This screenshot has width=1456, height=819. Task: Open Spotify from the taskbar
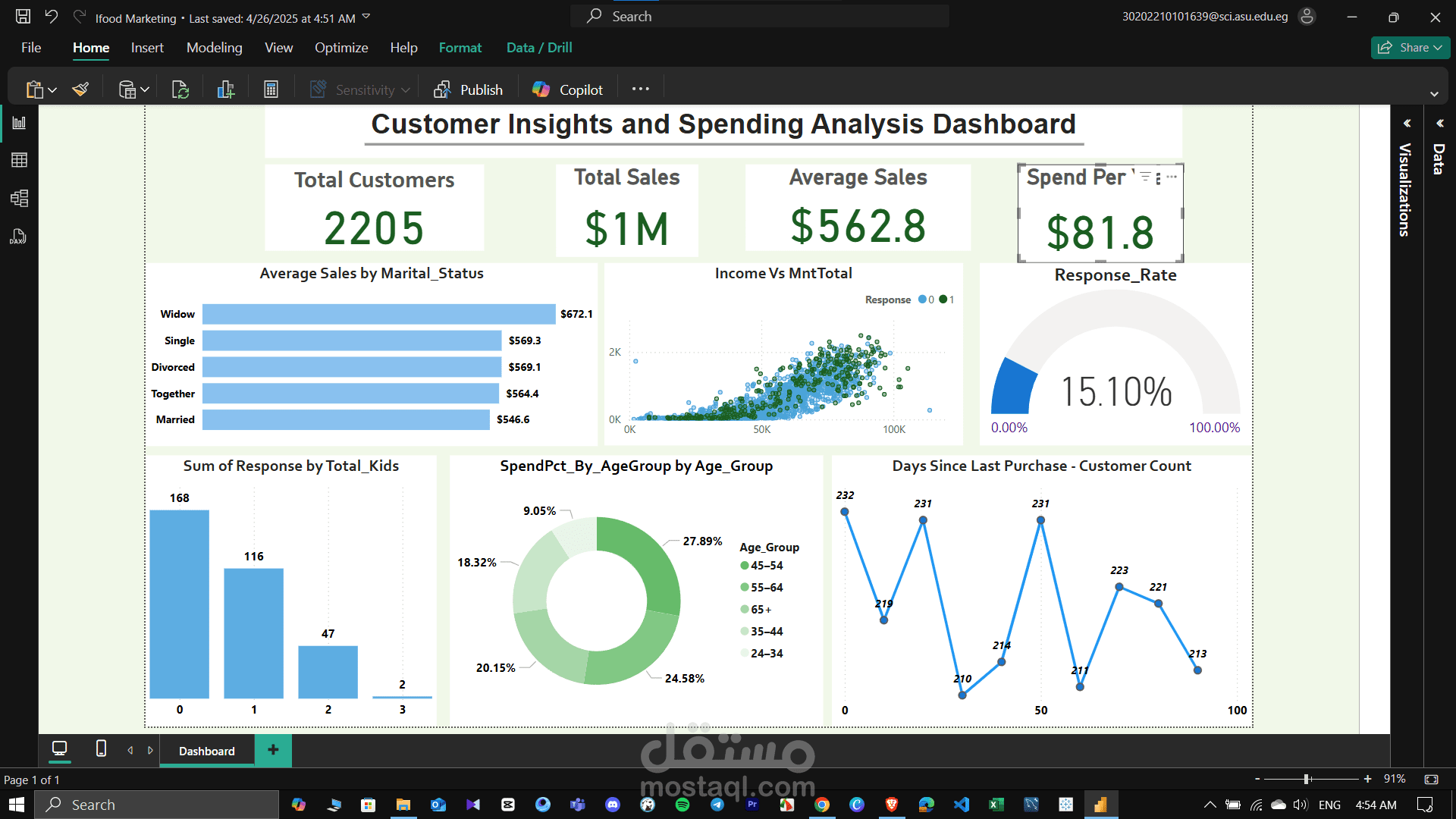point(682,805)
